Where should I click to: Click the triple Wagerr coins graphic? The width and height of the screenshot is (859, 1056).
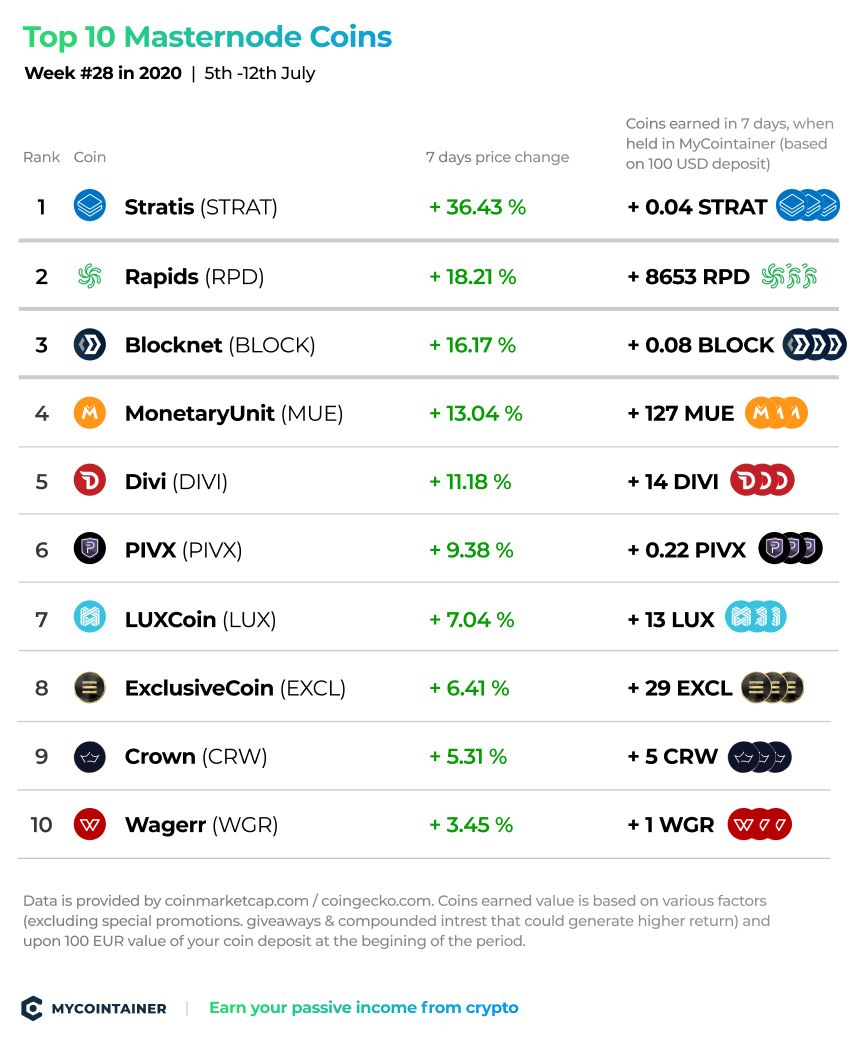(759, 824)
